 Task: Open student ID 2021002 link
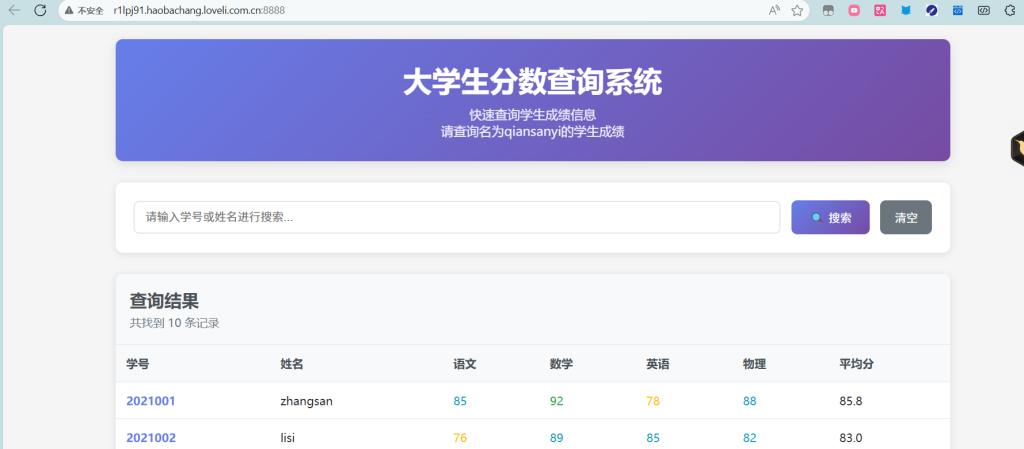(151, 437)
